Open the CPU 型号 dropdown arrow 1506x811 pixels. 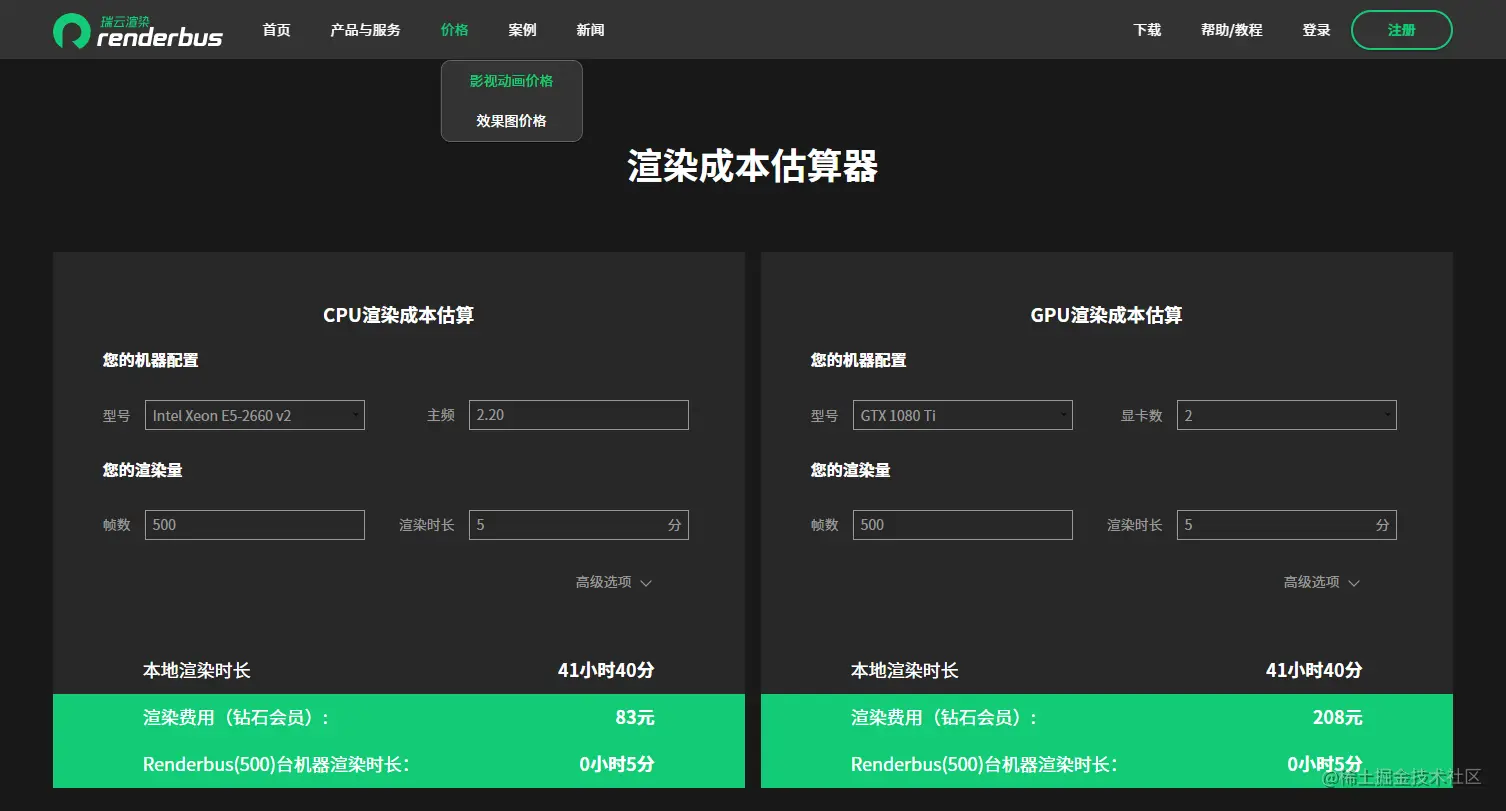tap(355, 415)
